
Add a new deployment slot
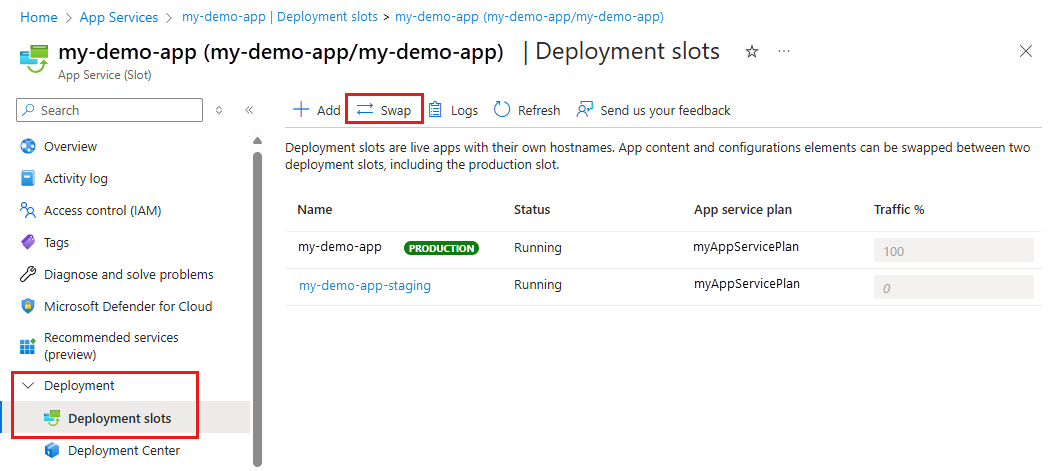(x=316, y=110)
